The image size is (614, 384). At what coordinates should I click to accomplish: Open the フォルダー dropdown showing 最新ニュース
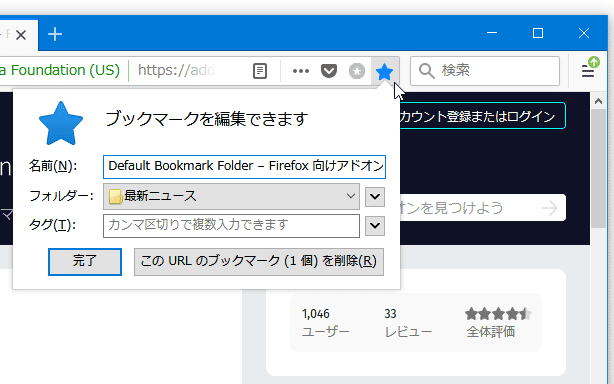point(231,197)
